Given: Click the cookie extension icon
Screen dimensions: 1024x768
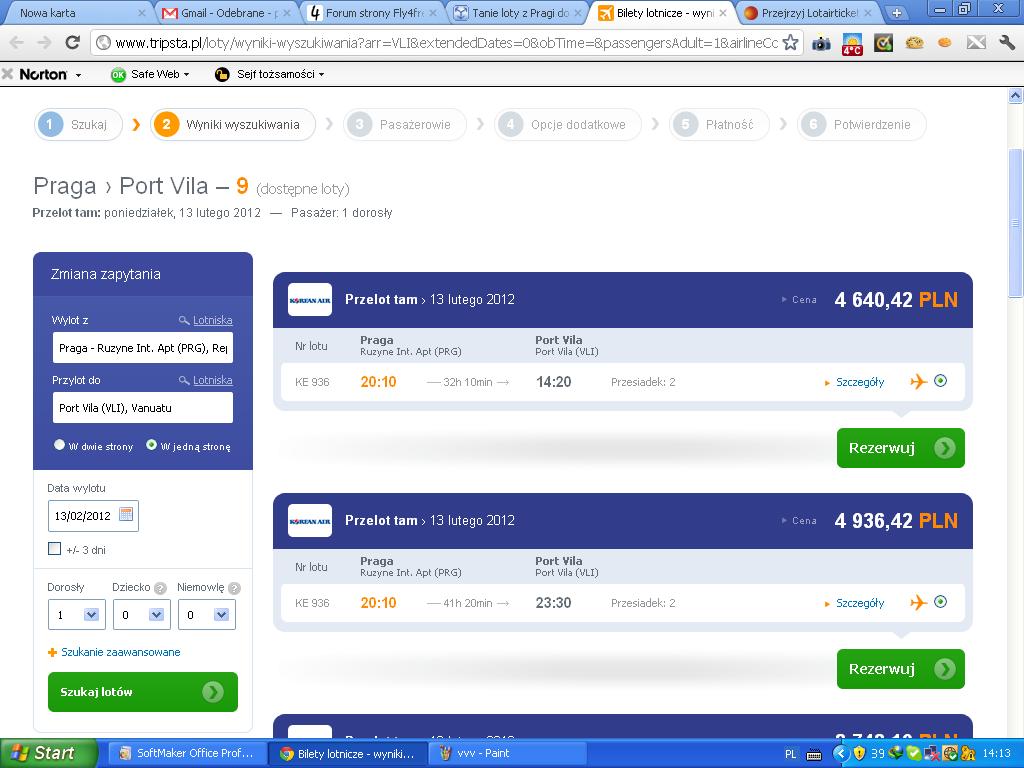Looking at the screenshot, I should tap(914, 43).
